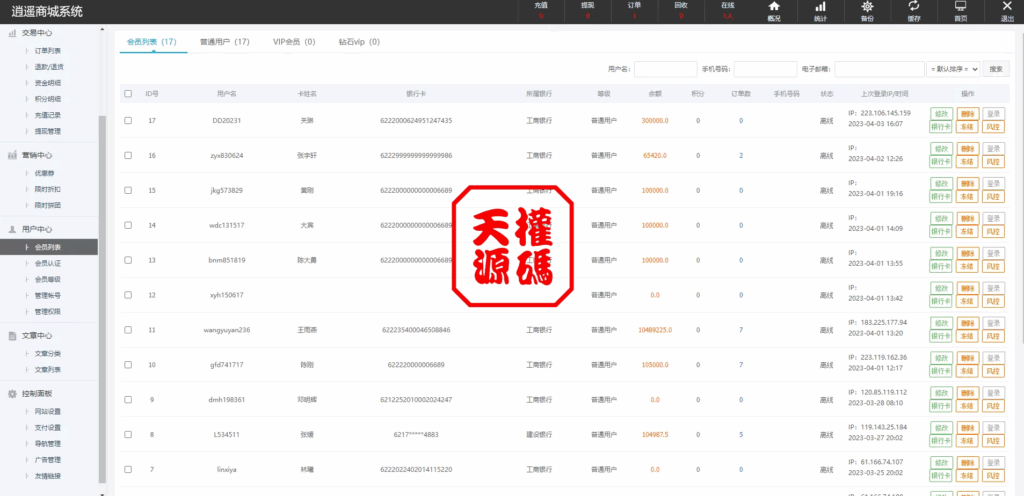Click order count 7 for gfd741717

[741, 365]
